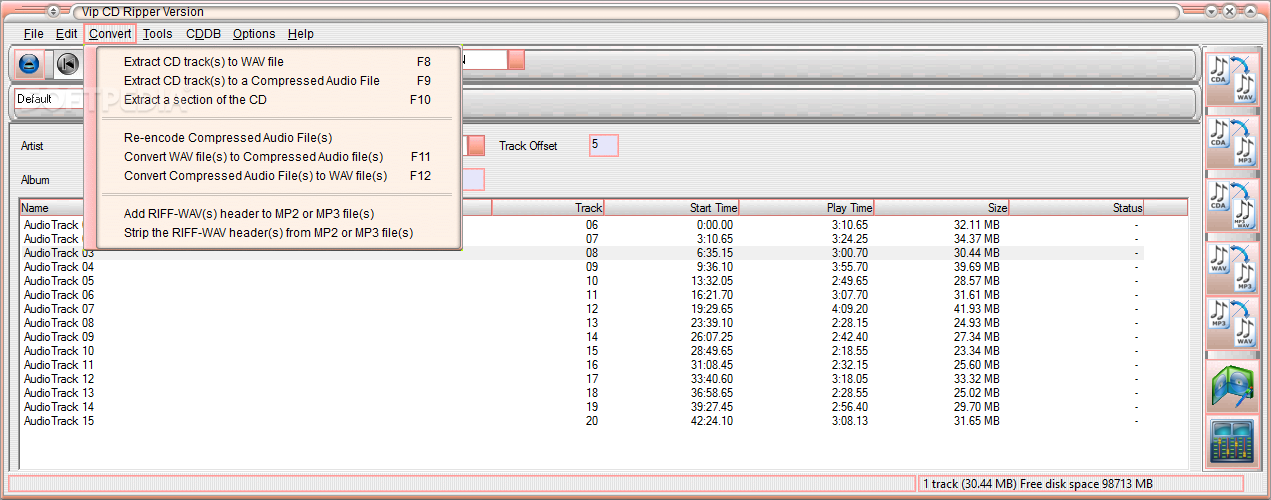Viewport: 1271px width, 500px height.
Task: Choose Convert Compressed Audio File(s) to WAV
Action: click(277, 176)
